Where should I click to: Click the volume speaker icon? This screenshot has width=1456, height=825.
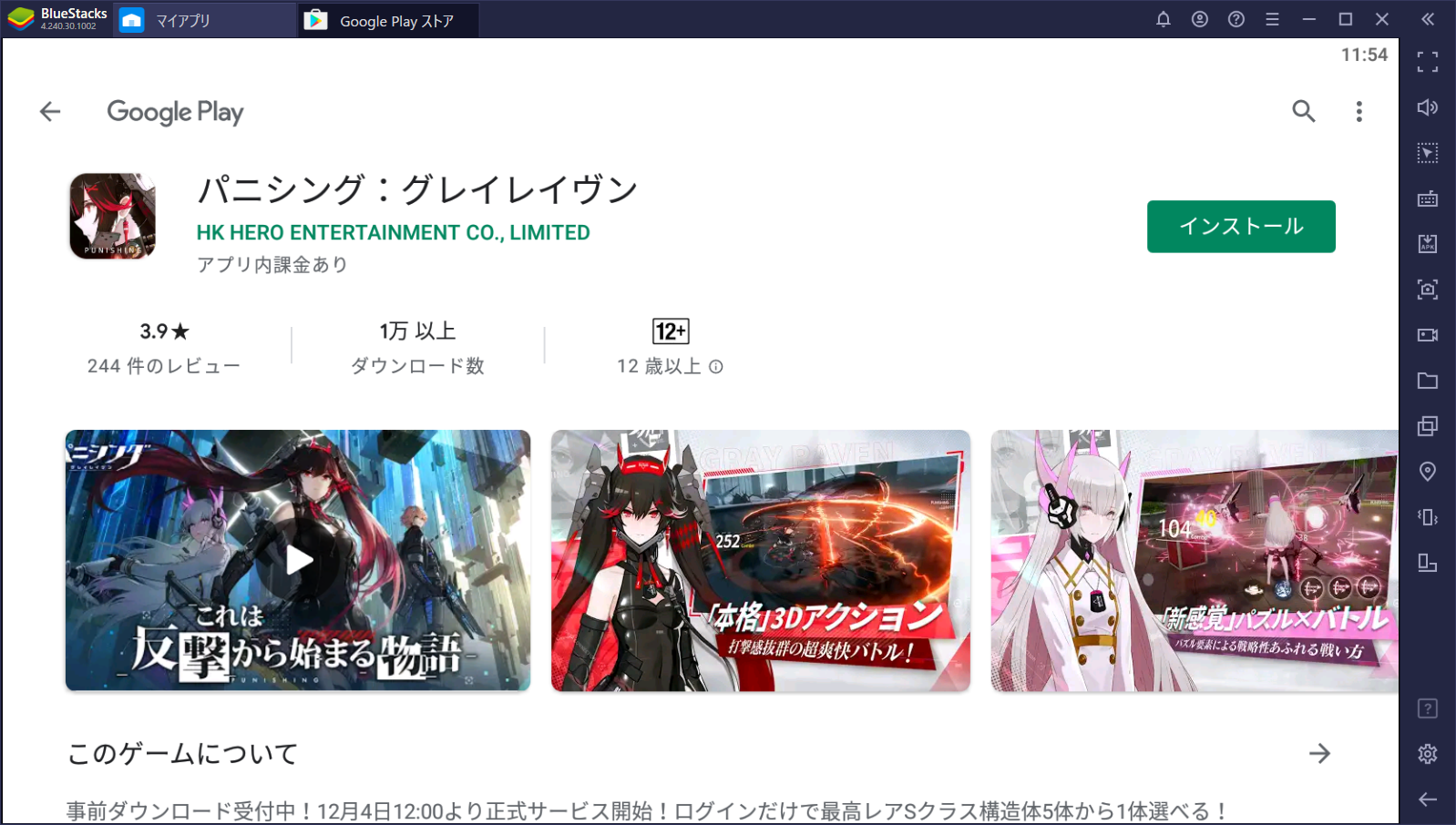coord(1428,107)
